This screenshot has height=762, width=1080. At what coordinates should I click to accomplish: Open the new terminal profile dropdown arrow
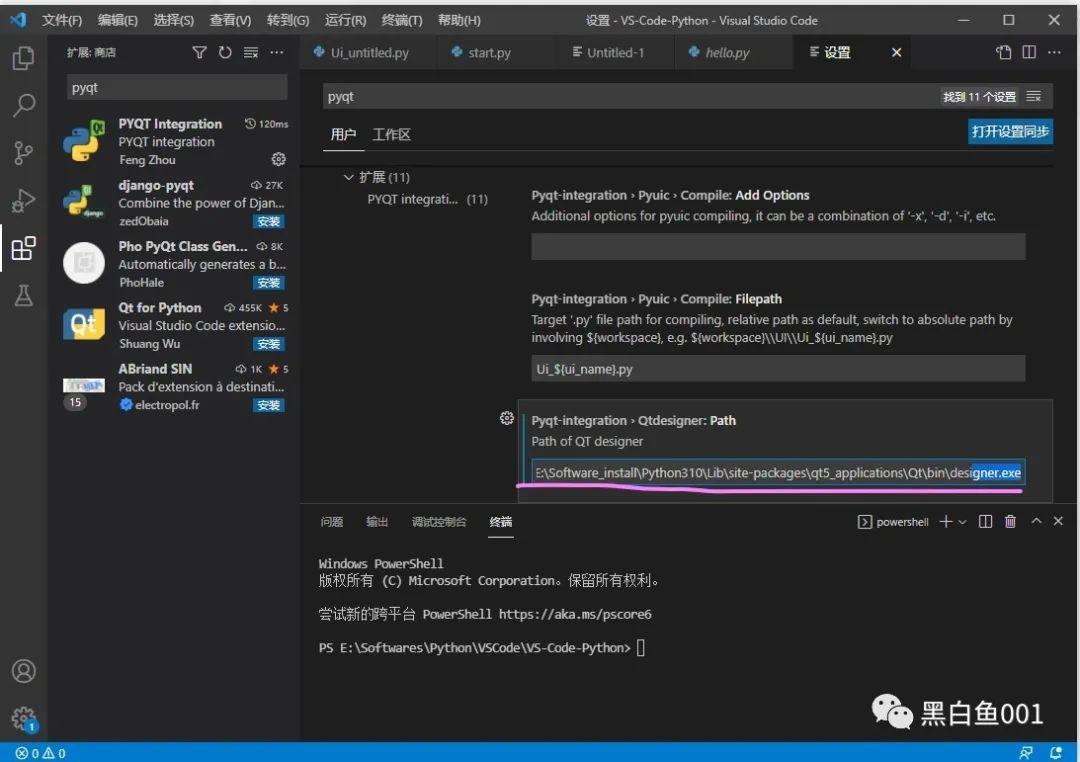[963, 522]
